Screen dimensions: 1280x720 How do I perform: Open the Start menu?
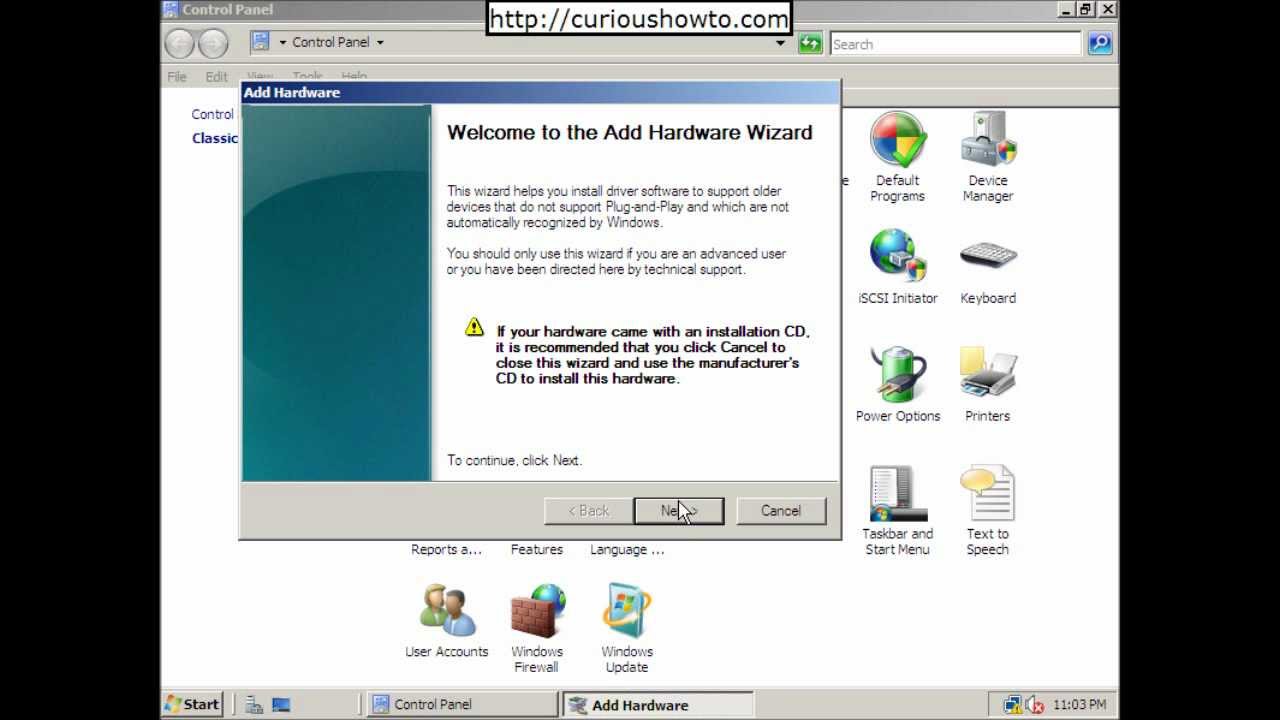coord(192,704)
